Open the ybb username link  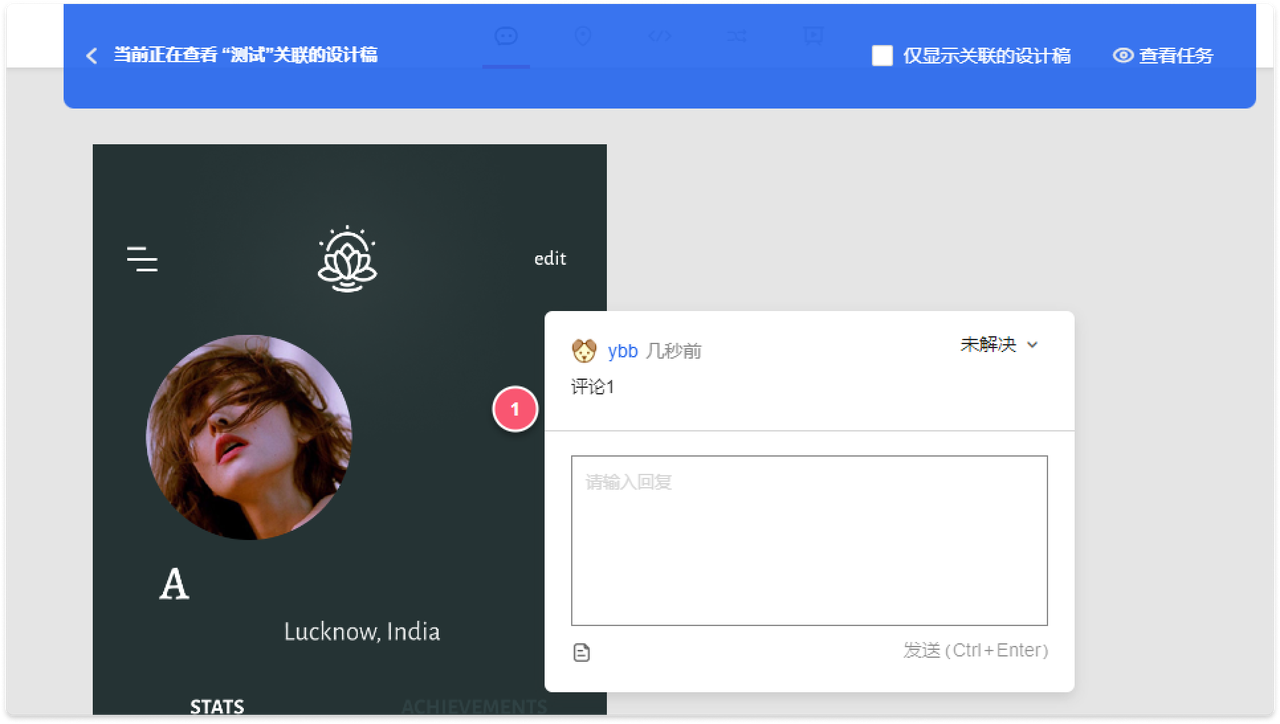[x=622, y=351]
